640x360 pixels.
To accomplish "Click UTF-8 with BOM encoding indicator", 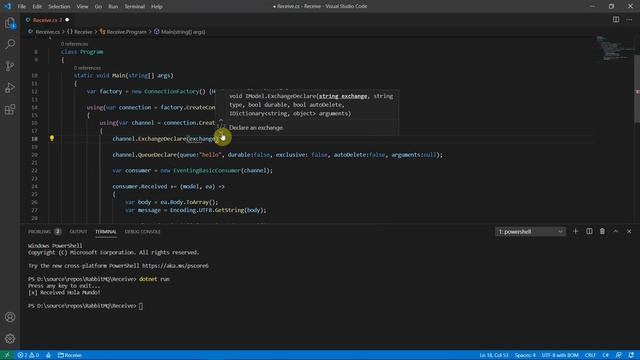I will click(560, 355).
